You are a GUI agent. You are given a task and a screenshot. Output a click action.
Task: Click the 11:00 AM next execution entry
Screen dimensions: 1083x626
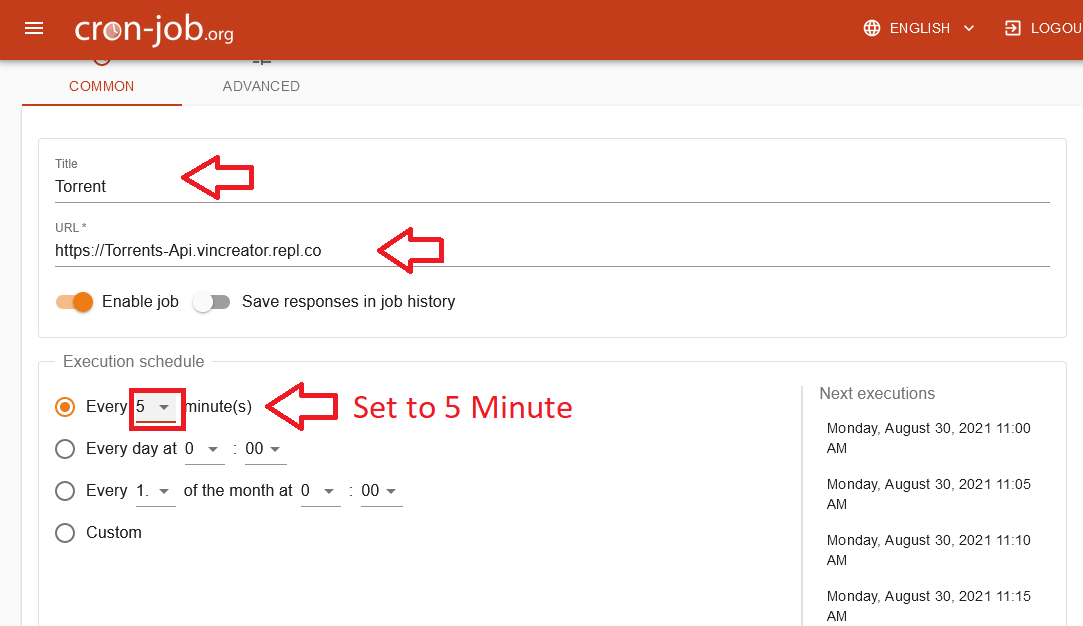click(928, 438)
